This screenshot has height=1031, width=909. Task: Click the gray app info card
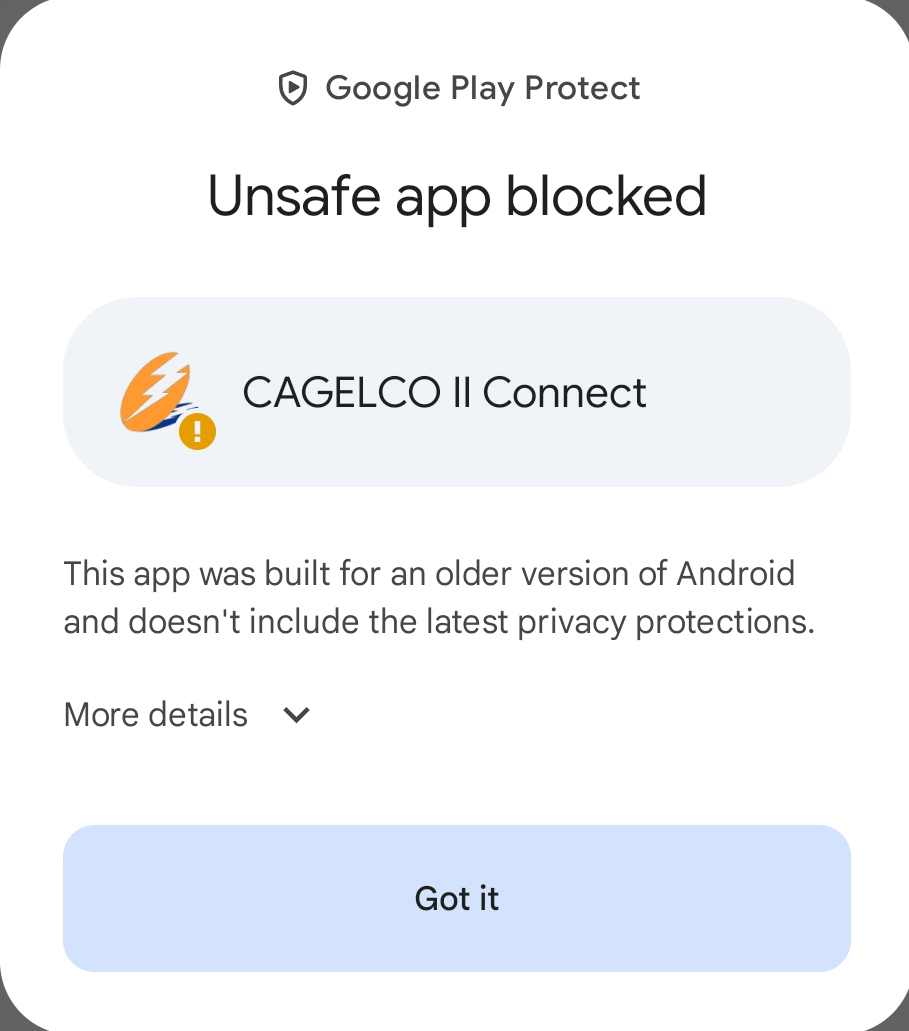456,390
